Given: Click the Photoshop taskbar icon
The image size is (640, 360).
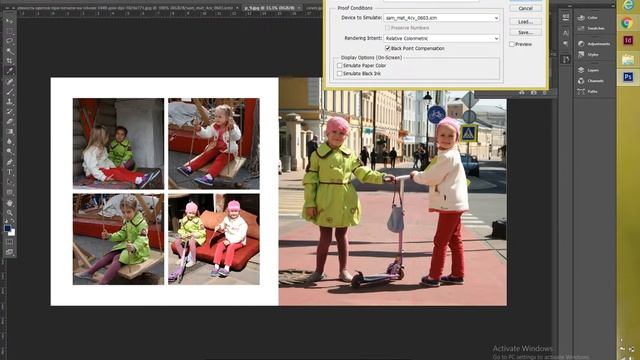Looking at the screenshot, I should (628, 77).
